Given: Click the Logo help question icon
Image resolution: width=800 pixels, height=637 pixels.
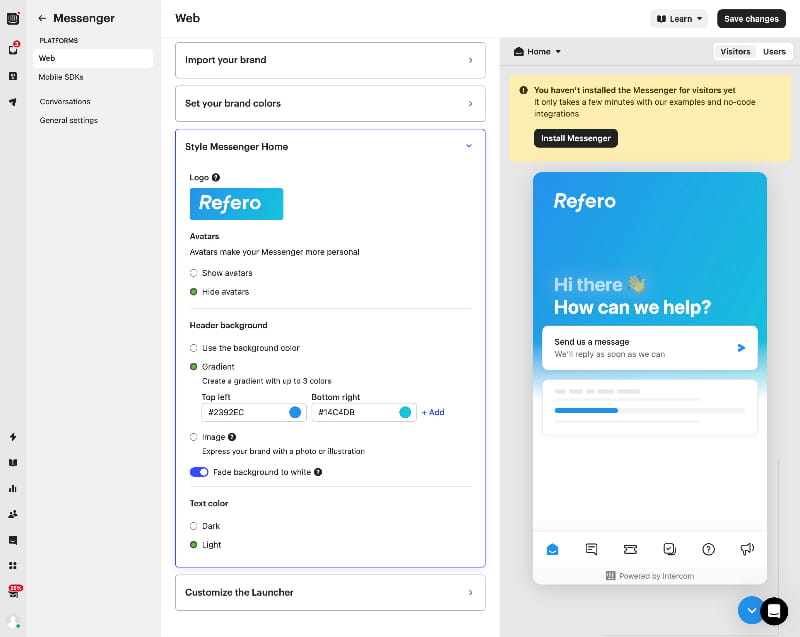Looking at the screenshot, I should point(216,177).
